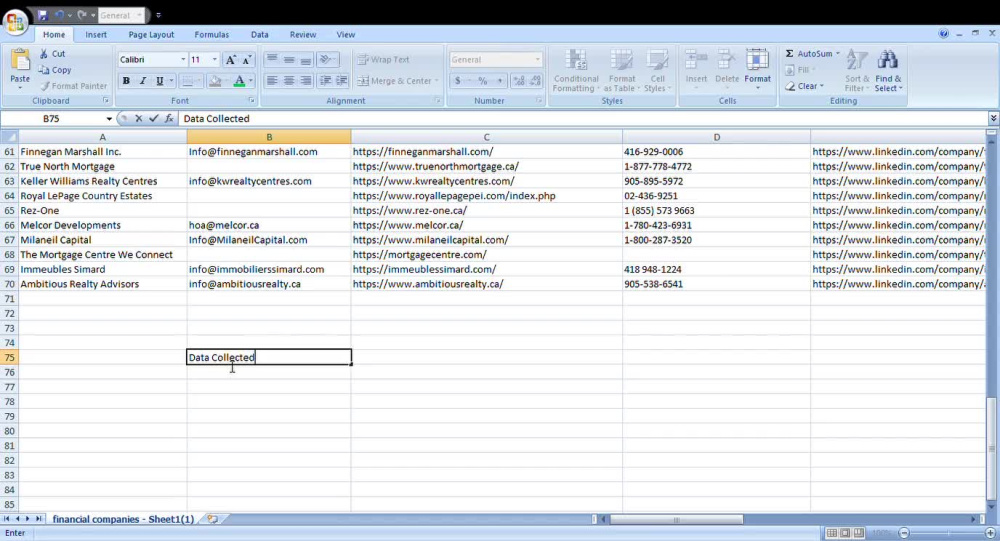The image size is (1000, 541).
Task: Open the Font dialog launcher
Action: click(x=252, y=101)
